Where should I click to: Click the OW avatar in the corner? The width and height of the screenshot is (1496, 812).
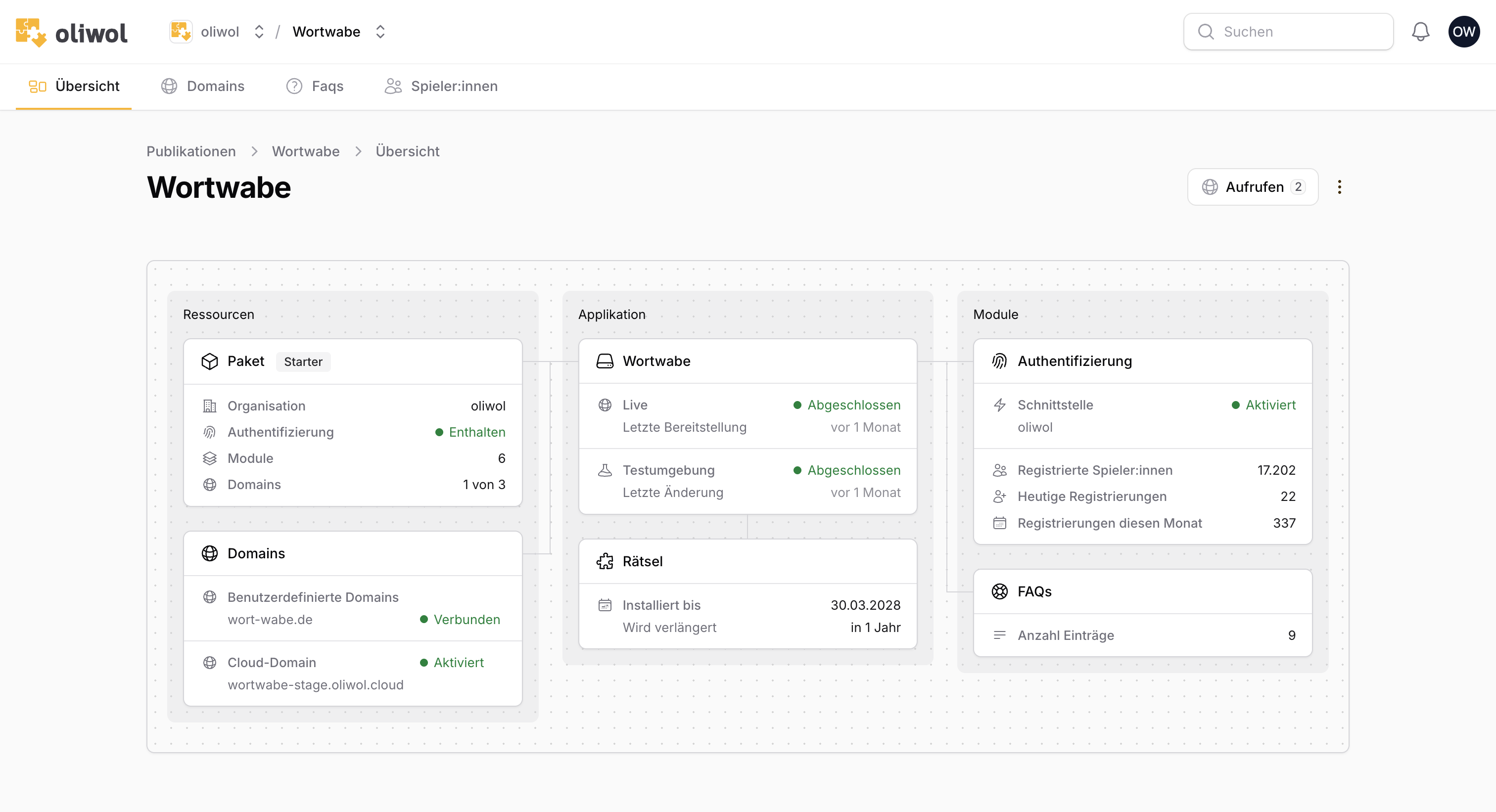(1464, 31)
